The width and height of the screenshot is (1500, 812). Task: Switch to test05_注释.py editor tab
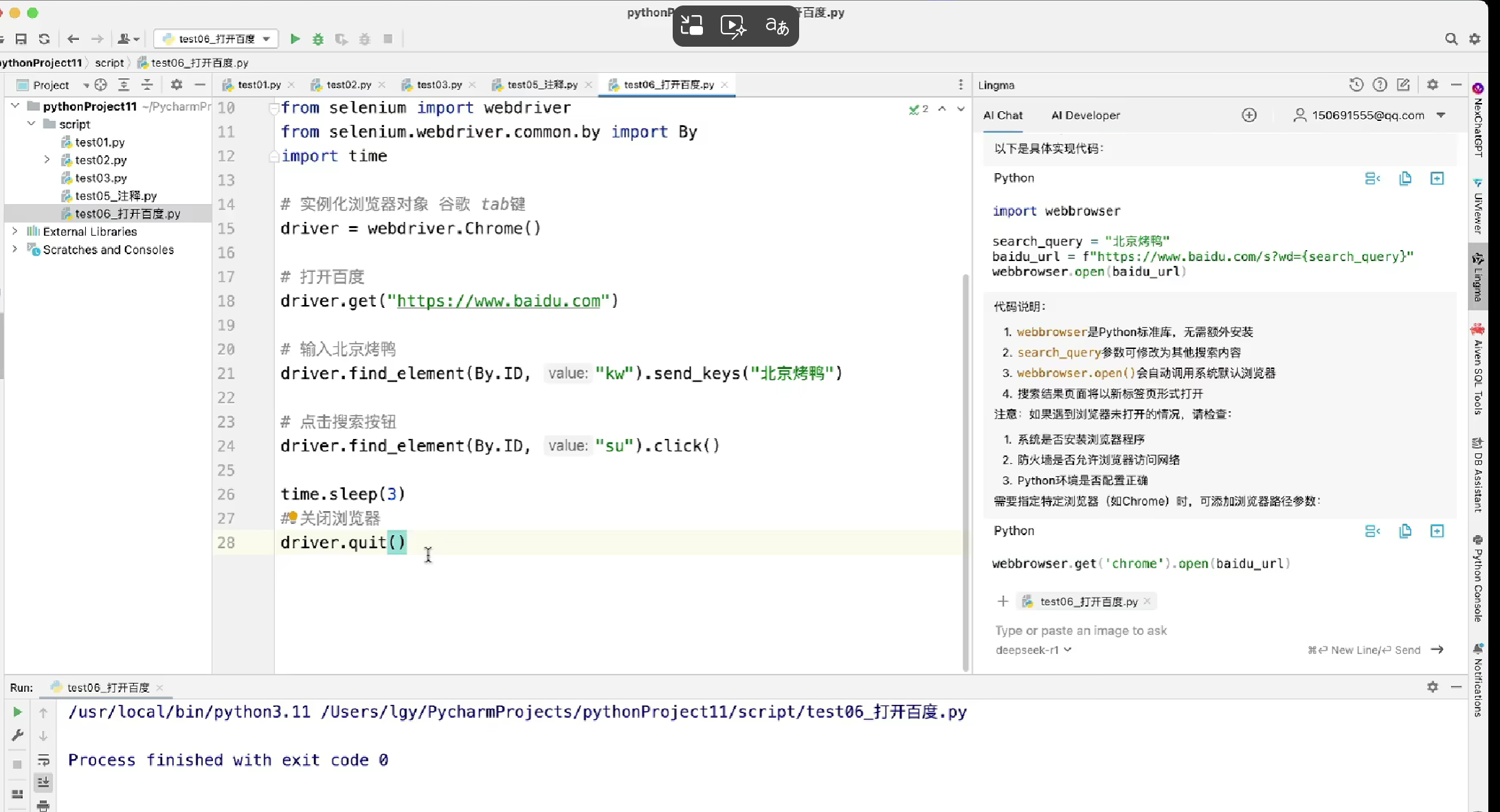click(x=541, y=84)
